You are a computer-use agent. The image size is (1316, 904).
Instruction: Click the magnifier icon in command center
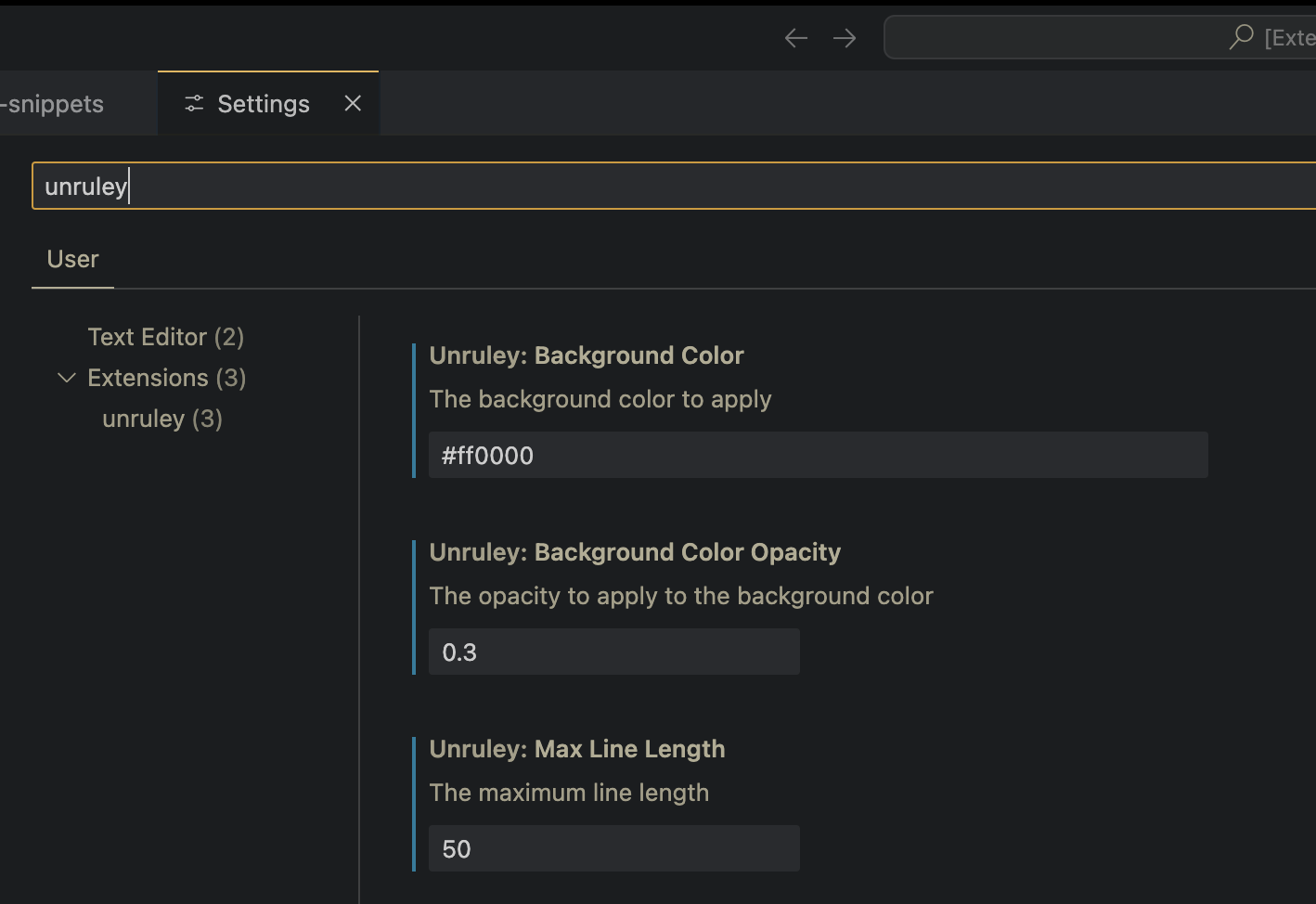(1241, 37)
